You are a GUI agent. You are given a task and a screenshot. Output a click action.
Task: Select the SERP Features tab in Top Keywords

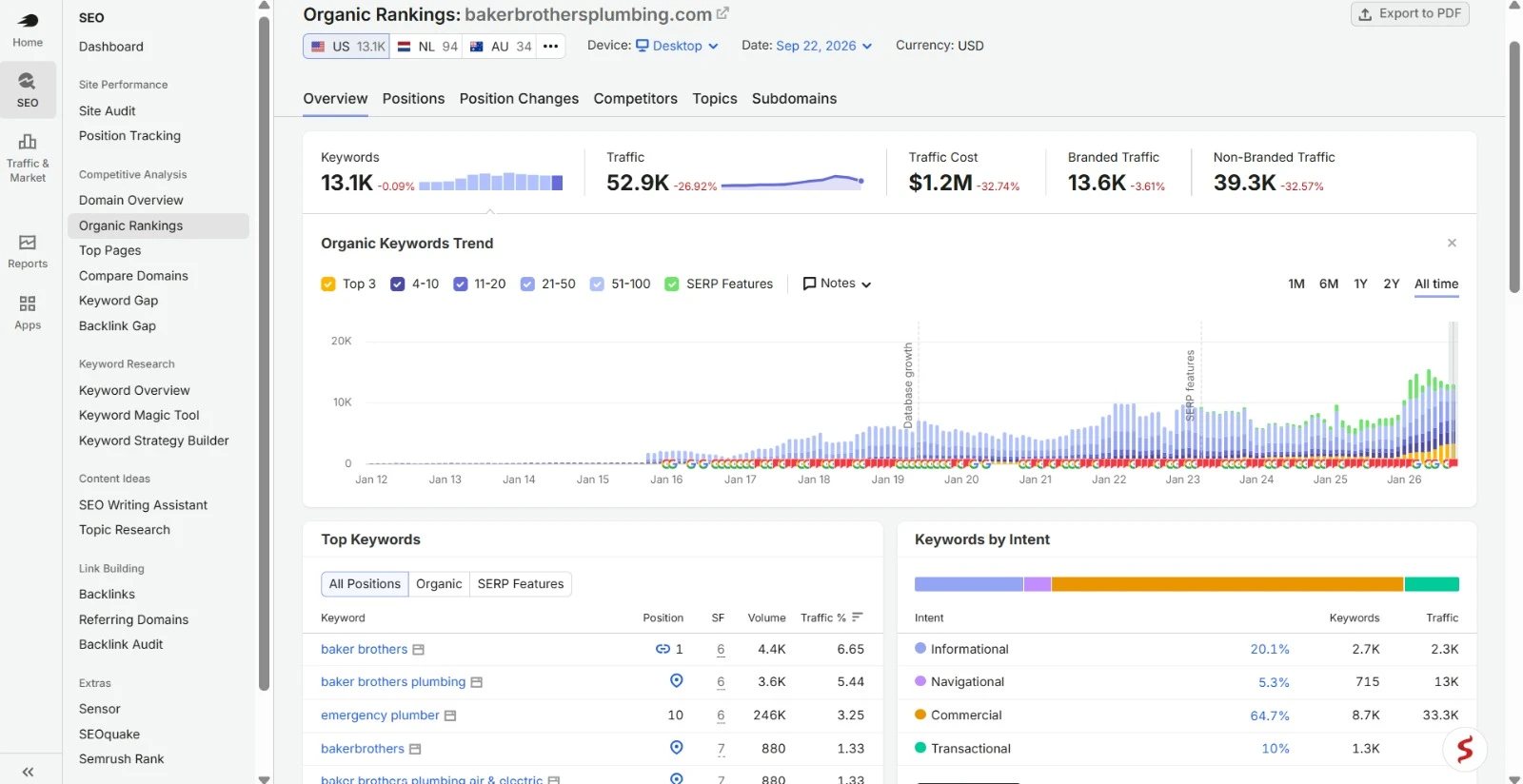[x=521, y=584]
